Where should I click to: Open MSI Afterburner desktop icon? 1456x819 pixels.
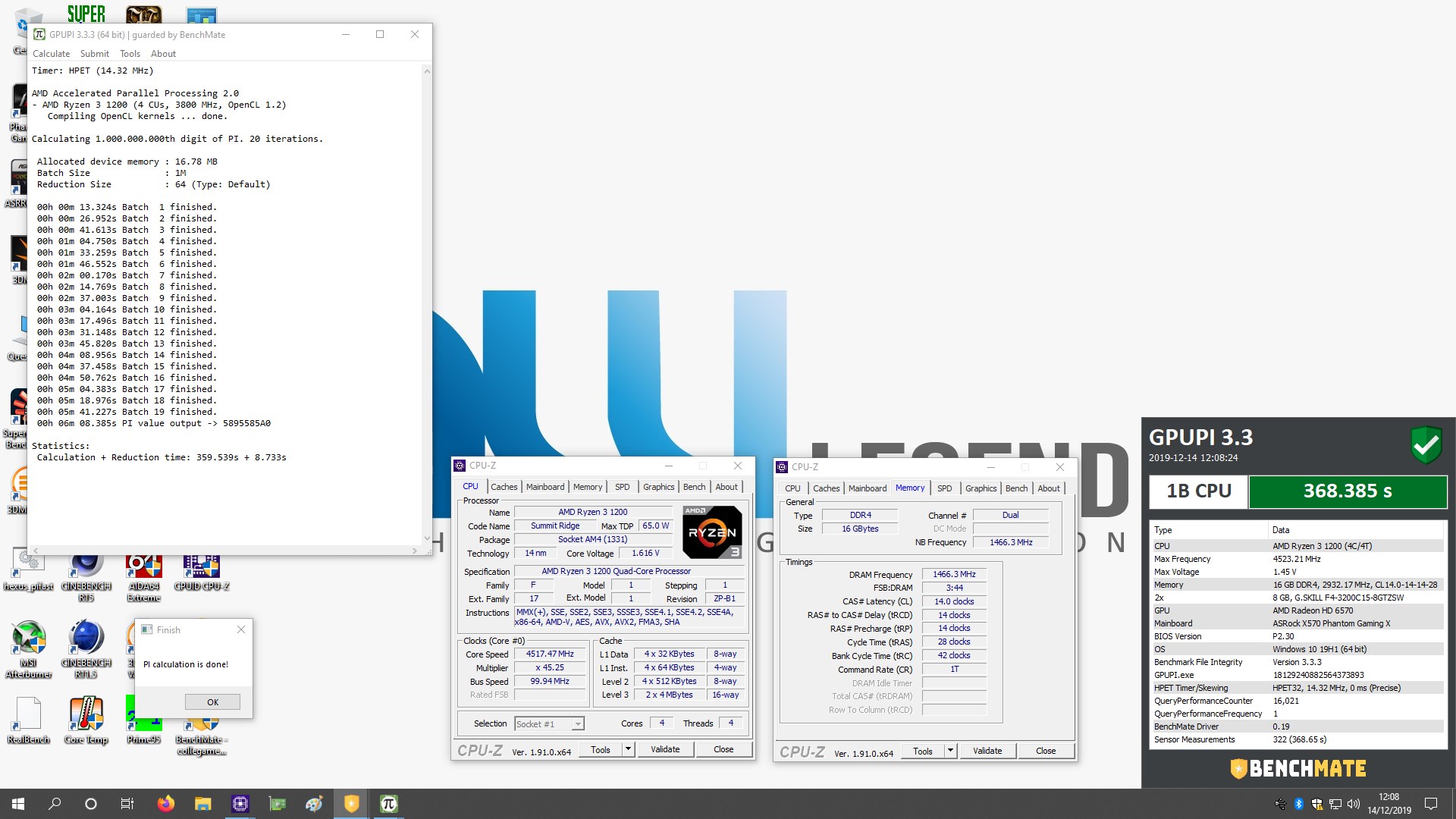[x=28, y=649]
